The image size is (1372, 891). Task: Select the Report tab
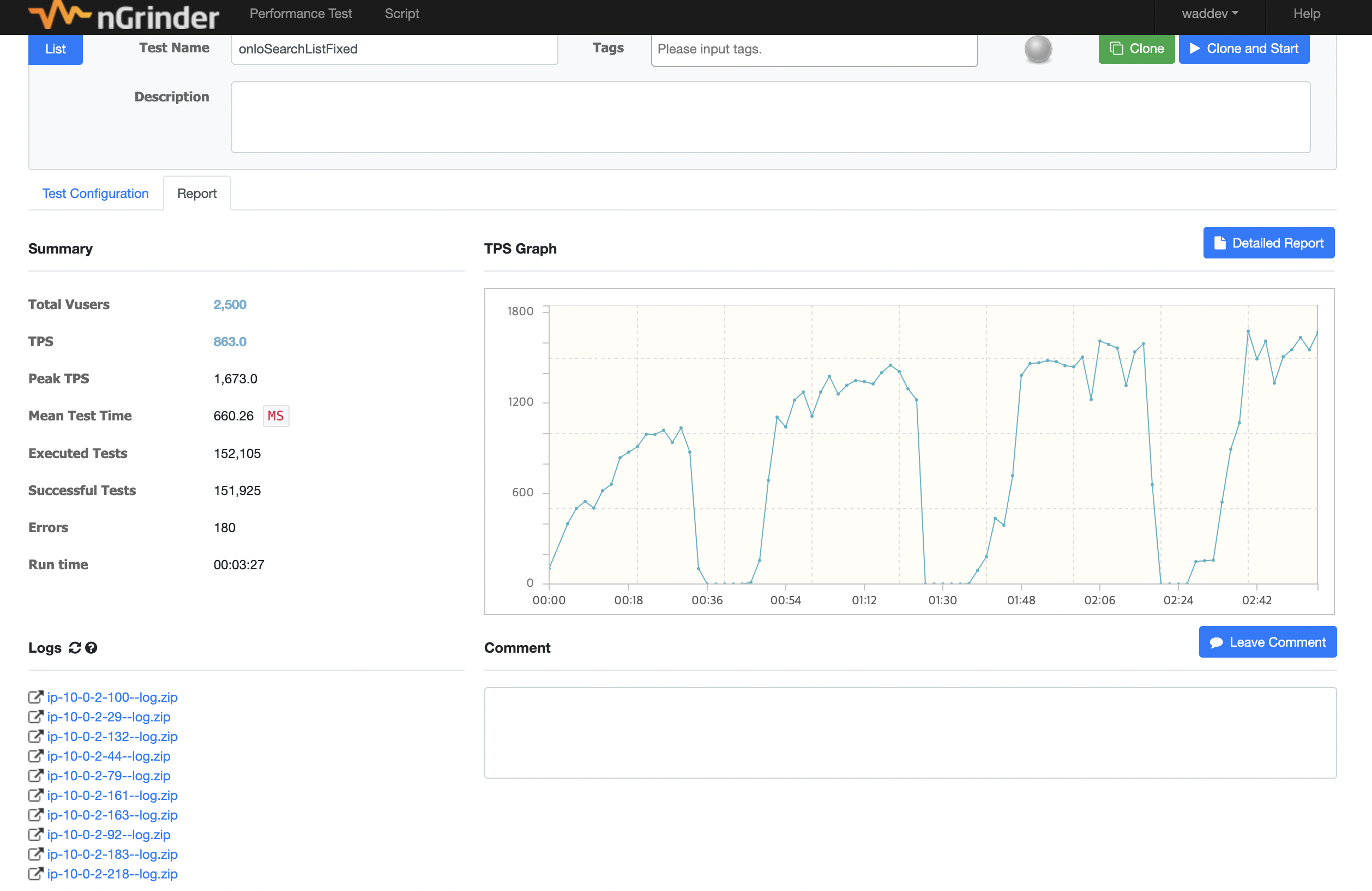[196, 194]
